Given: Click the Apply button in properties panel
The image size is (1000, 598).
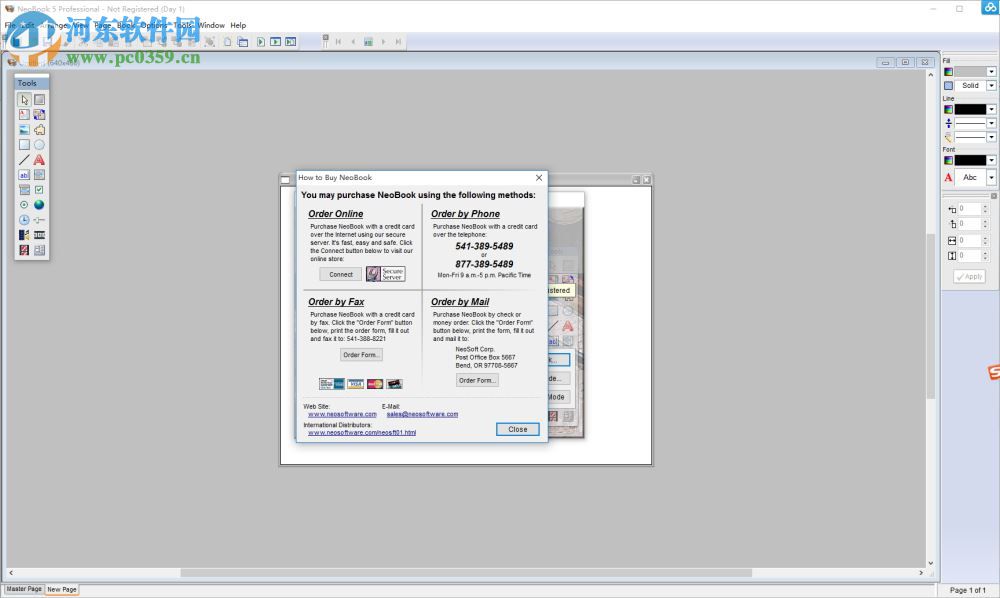Looking at the screenshot, I should (969, 277).
